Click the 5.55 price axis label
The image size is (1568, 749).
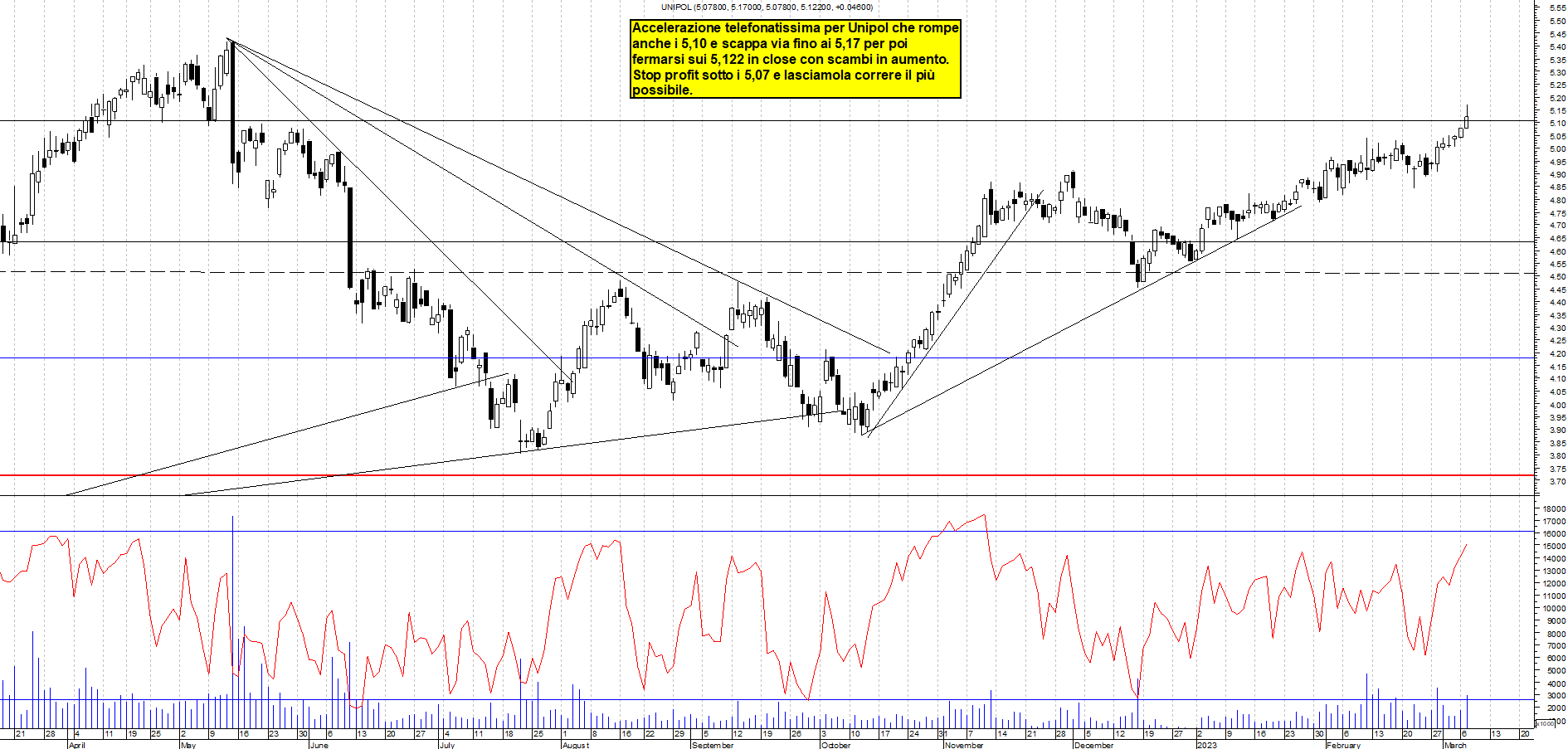pyautogui.click(x=1556, y=8)
